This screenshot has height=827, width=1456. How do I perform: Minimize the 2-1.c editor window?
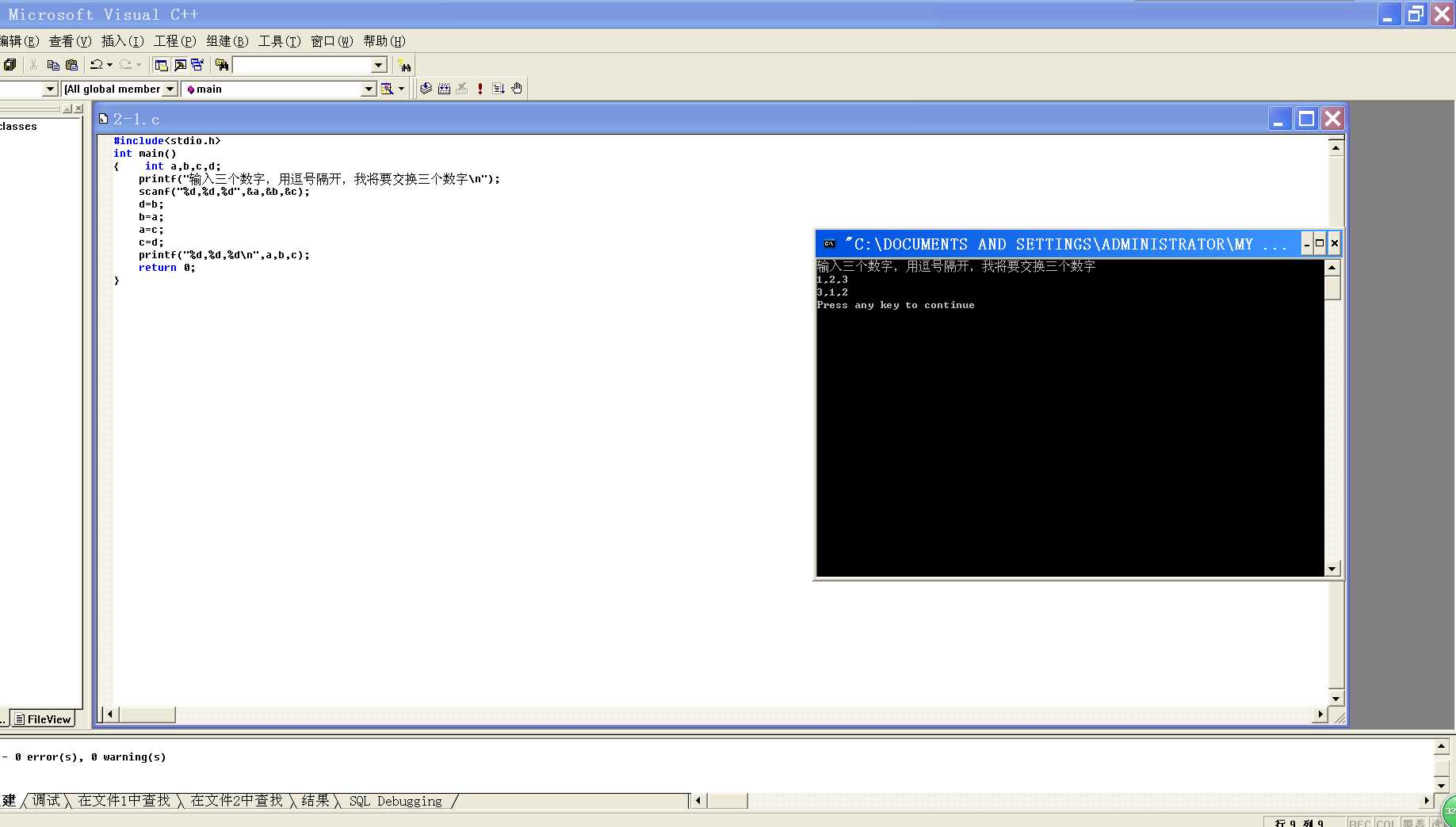click(x=1279, y=120)
